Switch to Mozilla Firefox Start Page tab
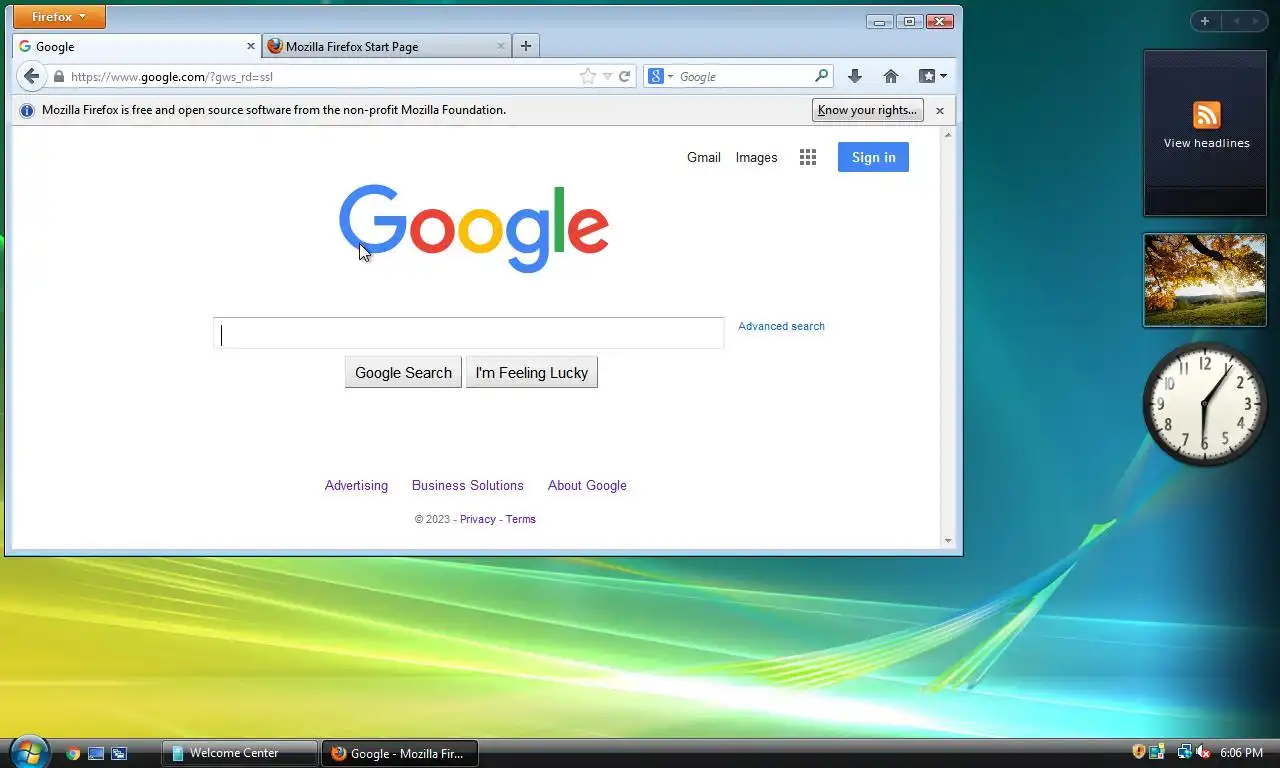This screenshot has width=1280, height=768. tap(388, 46)
